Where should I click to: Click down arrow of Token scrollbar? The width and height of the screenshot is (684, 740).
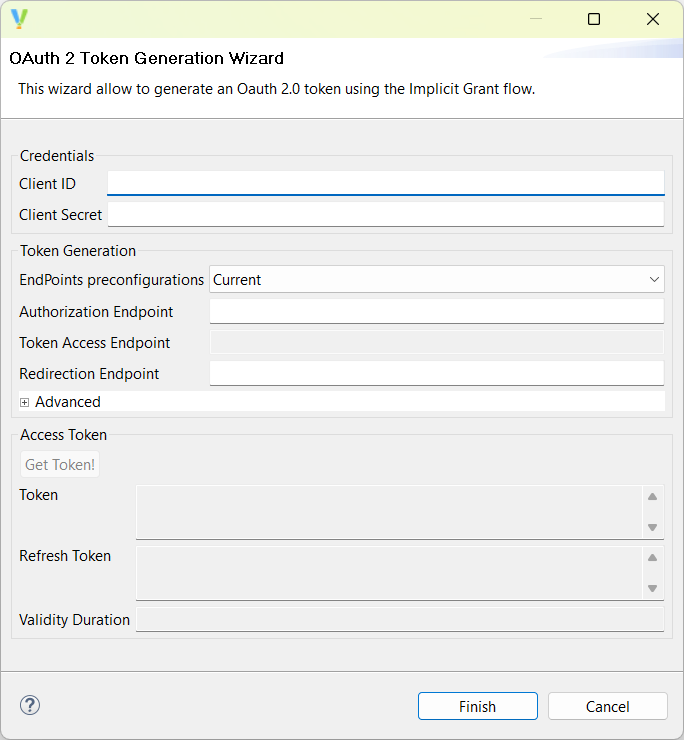tap(652, 527)
